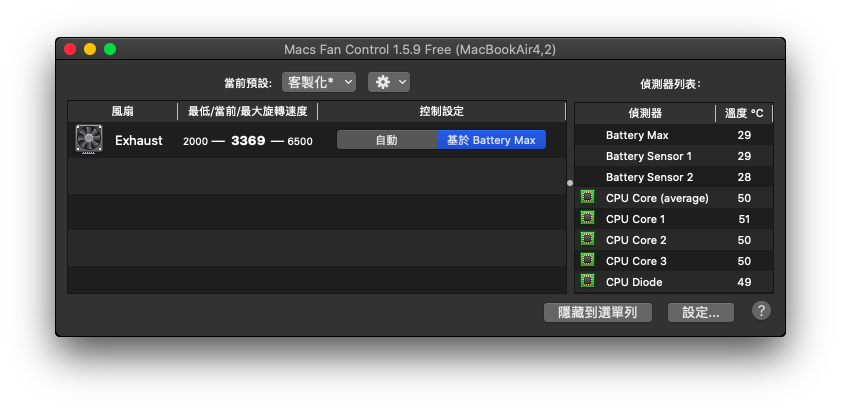The image size is (841, 410).
Task: Switch fan control to 自動 mode
Action: [387, 140]
